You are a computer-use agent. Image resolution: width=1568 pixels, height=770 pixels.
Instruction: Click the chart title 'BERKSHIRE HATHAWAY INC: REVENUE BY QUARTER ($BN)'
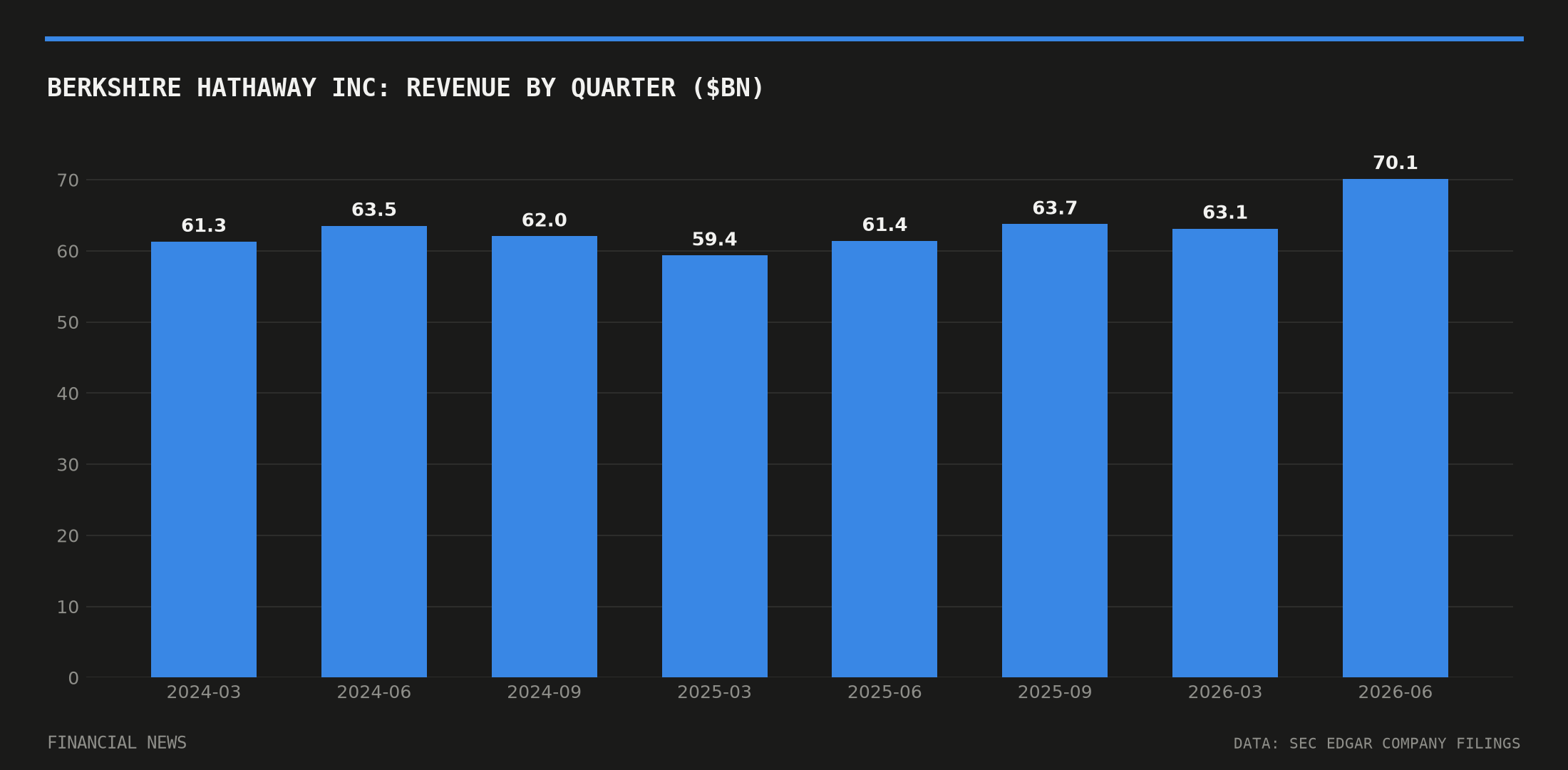[406, 88]
